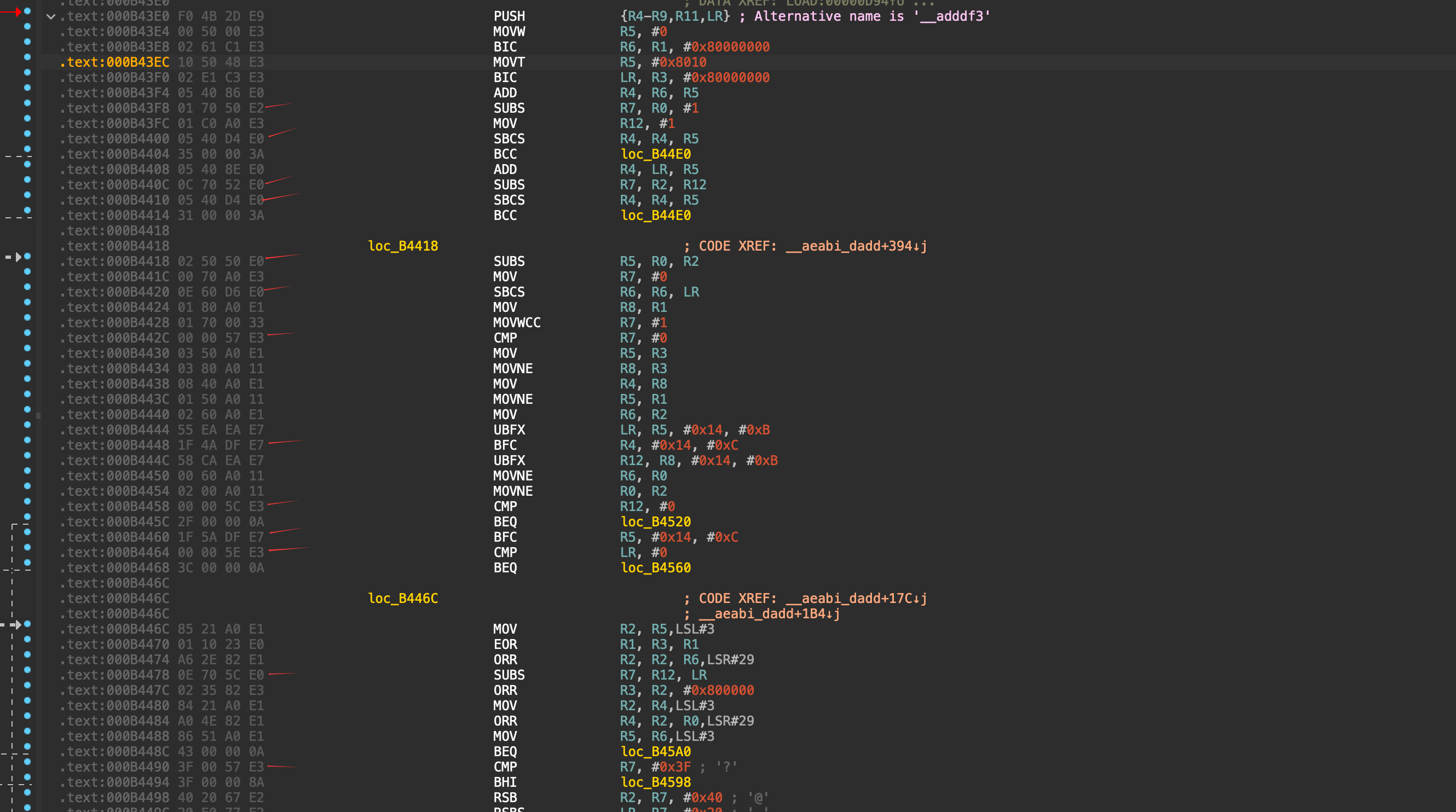The height and width of the screenshot is (812, 1456).
Task: Click blue dot next to BEQ at 000B445C
Action: [27, 517]
